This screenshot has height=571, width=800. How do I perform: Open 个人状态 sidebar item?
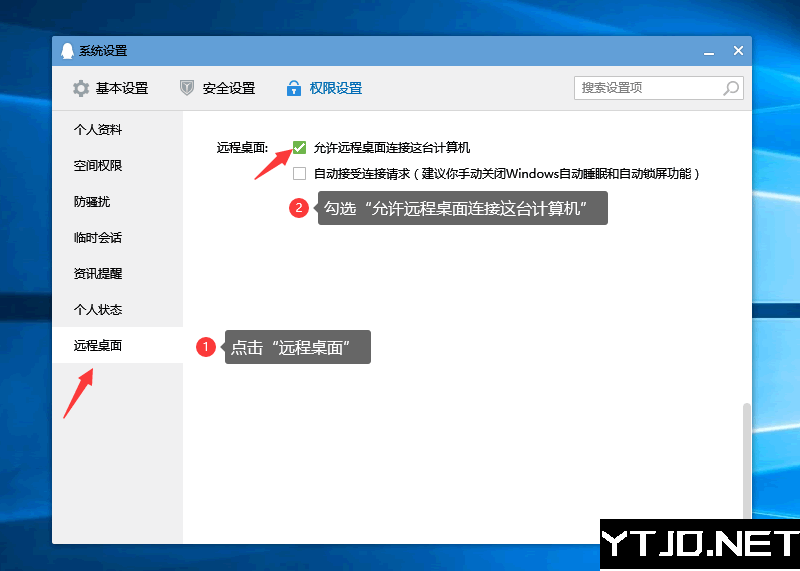click(x=117, y=309)
